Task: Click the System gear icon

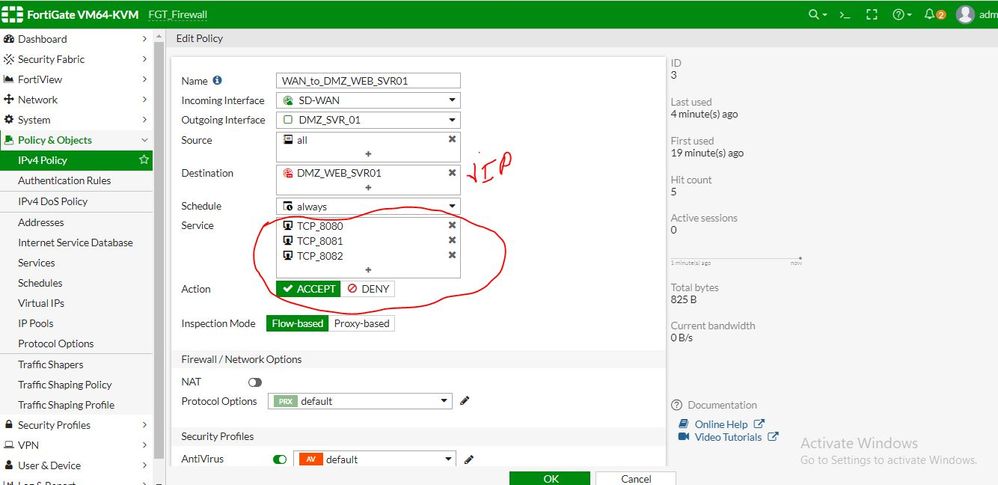Action: coord(9,120)
